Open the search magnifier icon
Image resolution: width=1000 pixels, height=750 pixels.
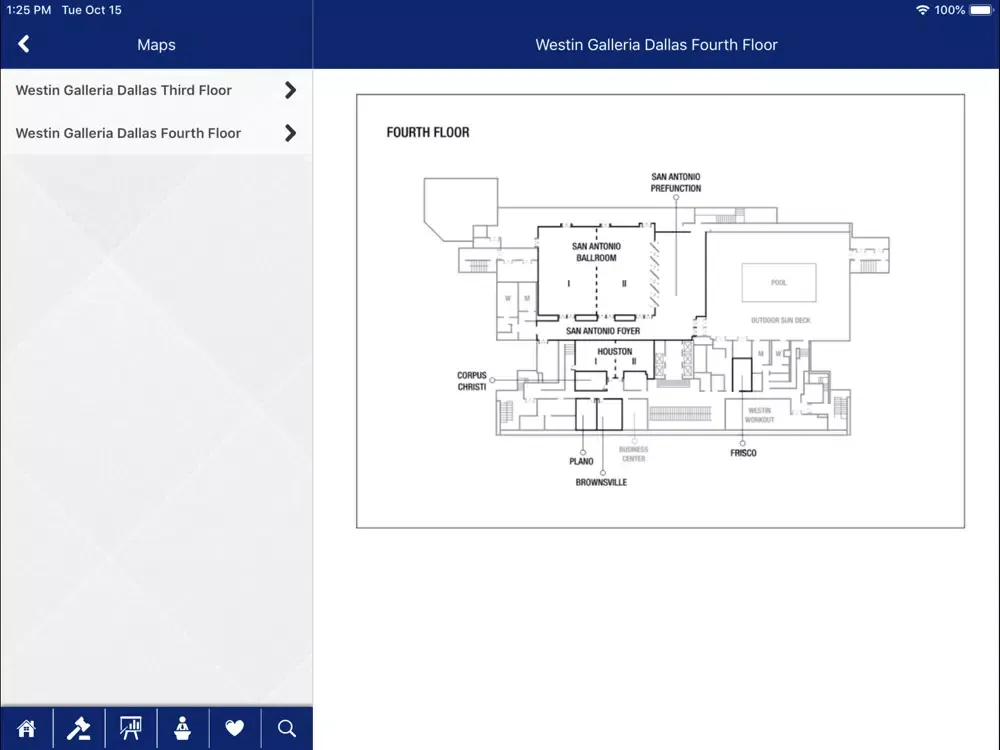[x=286, y=728]
